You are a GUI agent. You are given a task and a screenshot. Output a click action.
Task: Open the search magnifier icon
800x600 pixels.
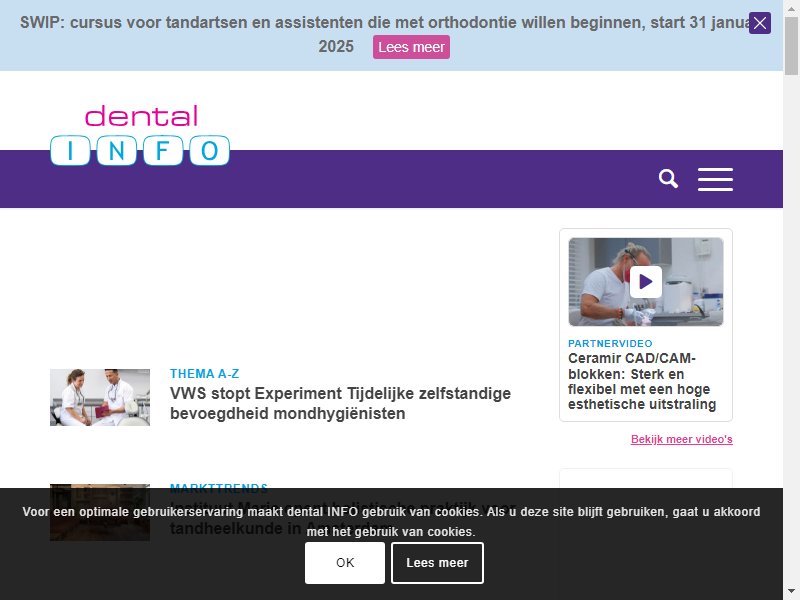pyautogui.click(x=668, y=179)
